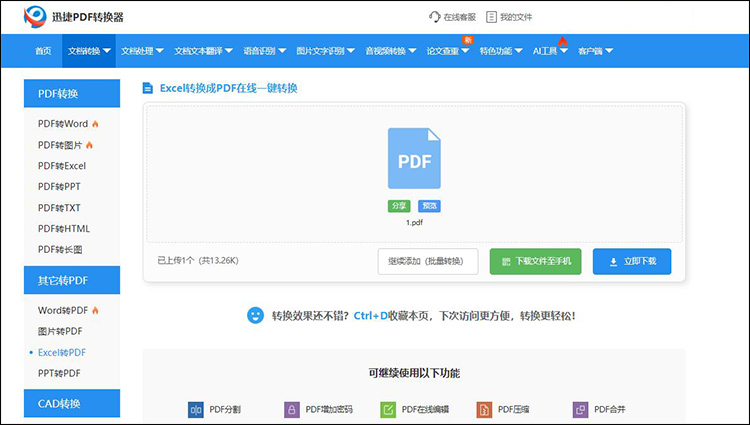Viewport: 750px width, 425px height.
Task: Click the green 分享 tag under the file
Action: [399, 206]
